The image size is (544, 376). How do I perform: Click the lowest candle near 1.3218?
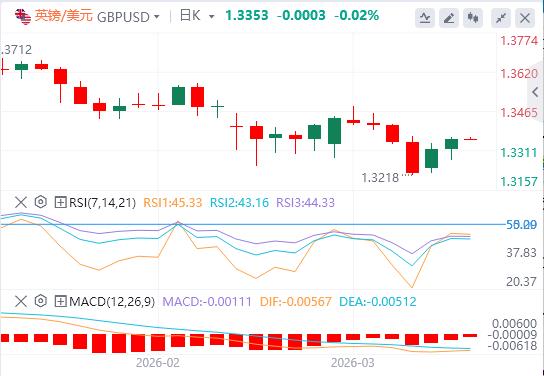pyautogui.click(x=413, y=157)
